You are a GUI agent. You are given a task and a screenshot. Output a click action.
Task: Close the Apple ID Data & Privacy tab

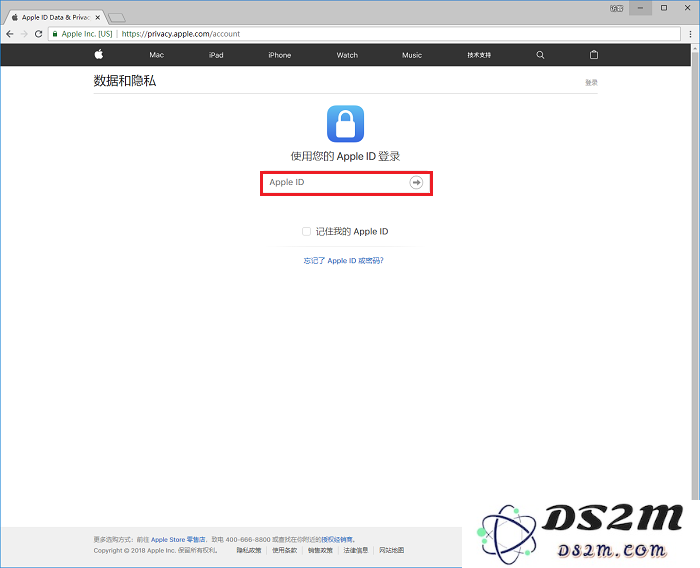98,17
